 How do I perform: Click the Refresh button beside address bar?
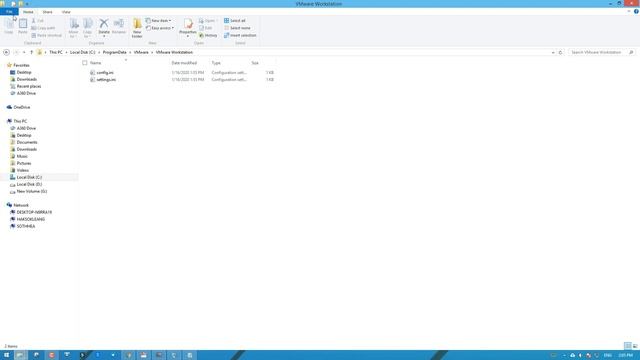click(560, 52)
